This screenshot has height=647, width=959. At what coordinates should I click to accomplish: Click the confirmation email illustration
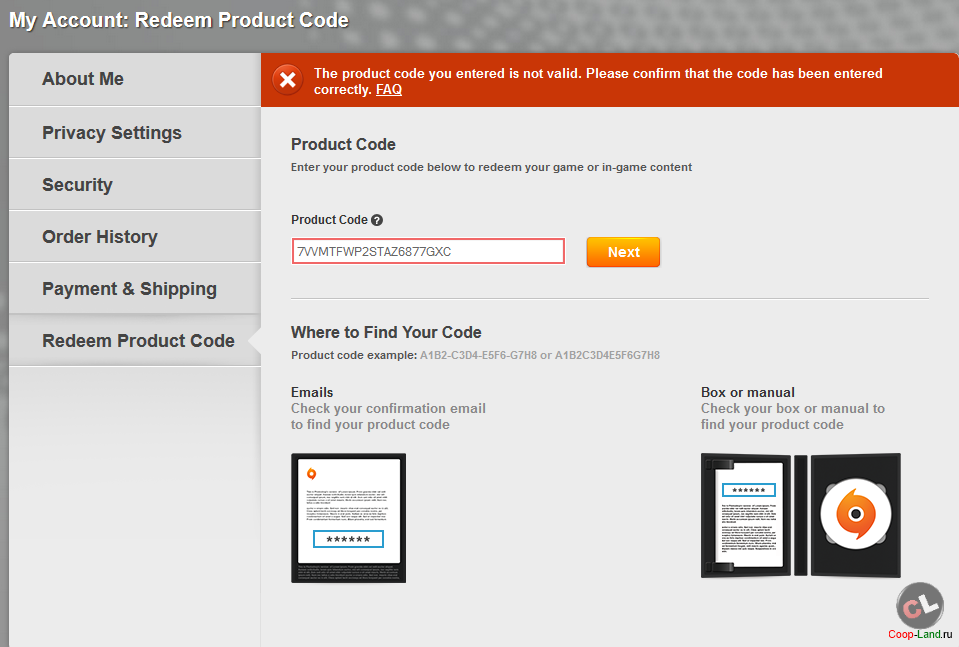point(349,518)
